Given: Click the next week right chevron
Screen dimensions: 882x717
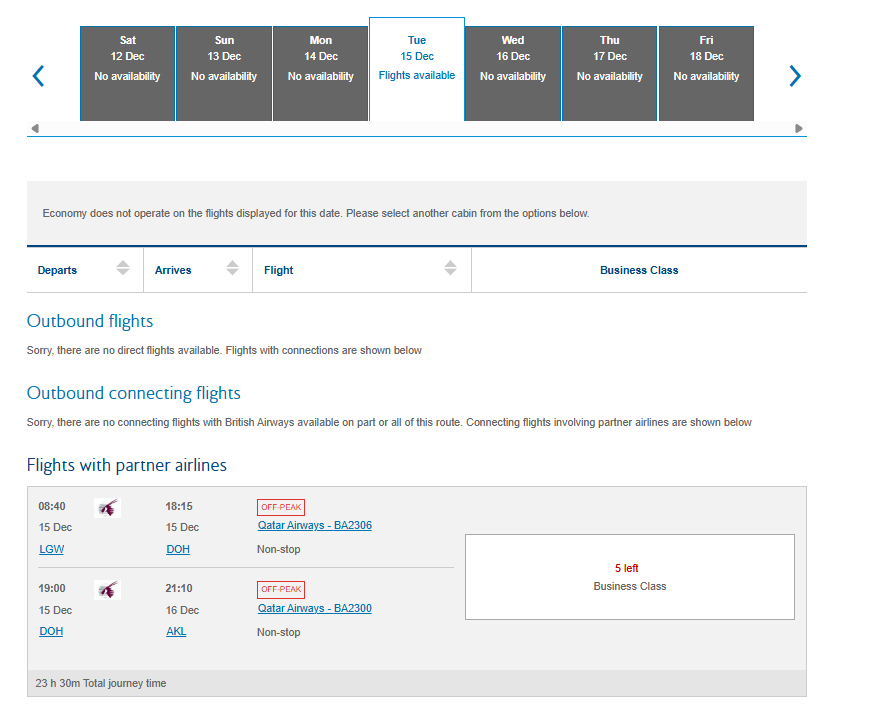Looking at the screenshot, I should click(794, 76).
